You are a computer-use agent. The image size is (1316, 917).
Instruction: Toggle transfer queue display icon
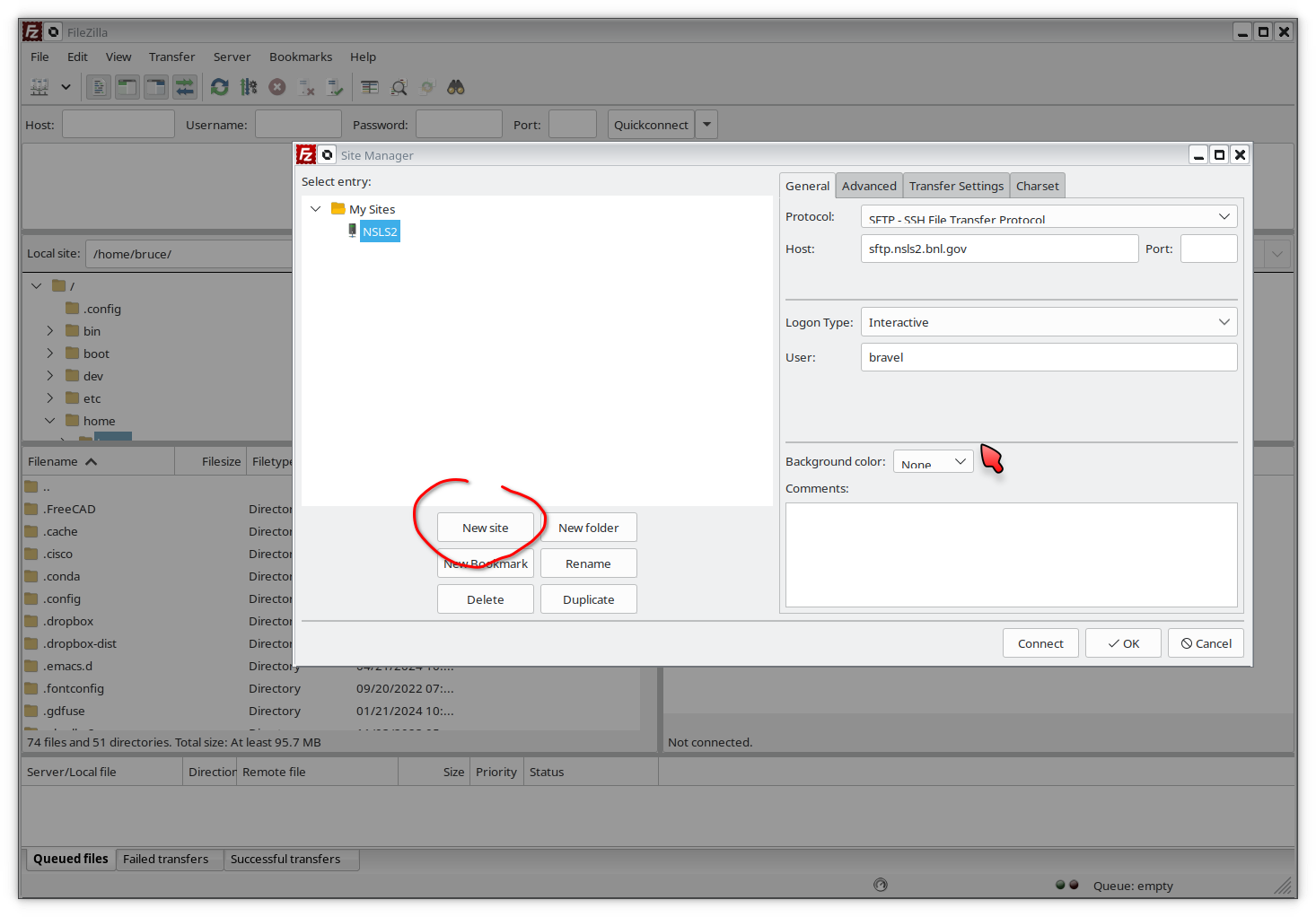[x=185, y=87]
